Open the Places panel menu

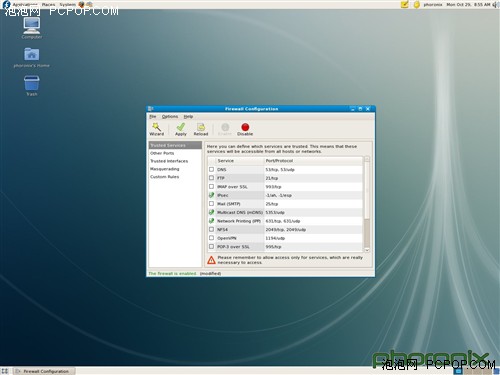point(48,4)
